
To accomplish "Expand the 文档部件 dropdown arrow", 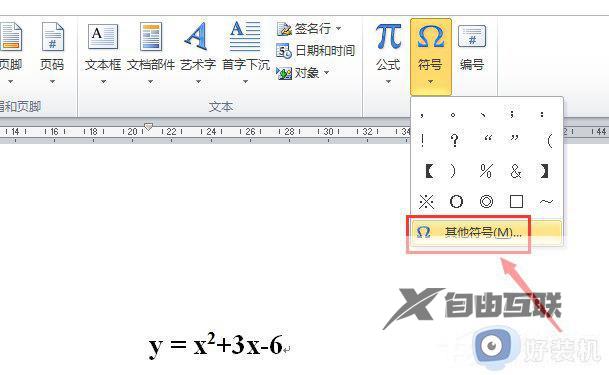I will coord(150,82).
